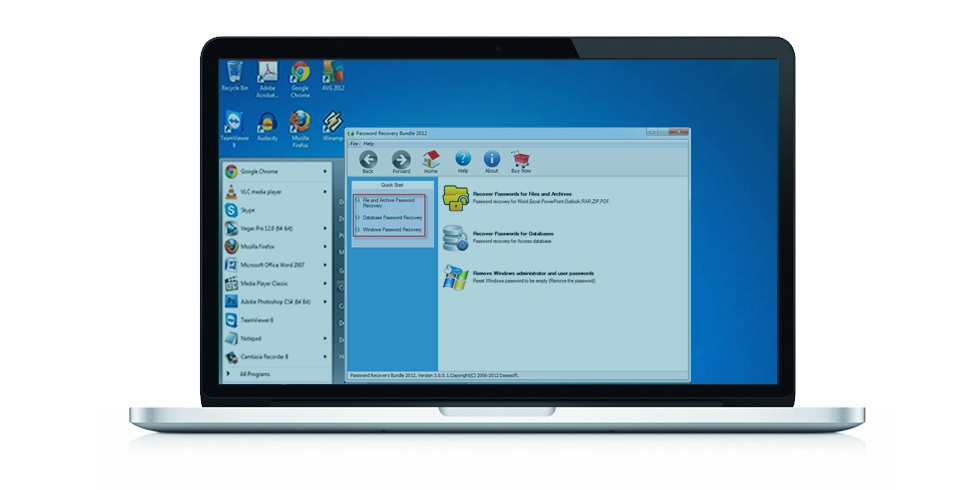
Task: Click the Remove Windows passwords flag icon
Action: pyautogui.click(x=455, y=276)
